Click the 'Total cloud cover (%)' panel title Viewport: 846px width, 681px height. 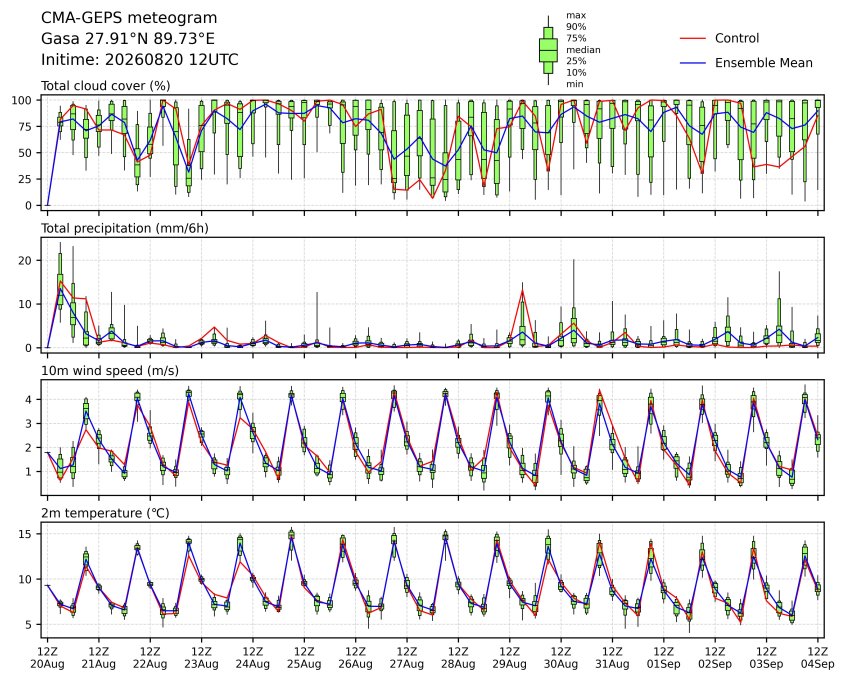(x=106, y=86)
